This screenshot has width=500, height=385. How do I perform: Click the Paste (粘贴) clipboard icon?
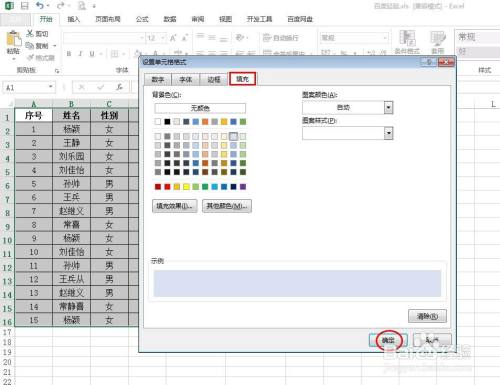(13, 39)
